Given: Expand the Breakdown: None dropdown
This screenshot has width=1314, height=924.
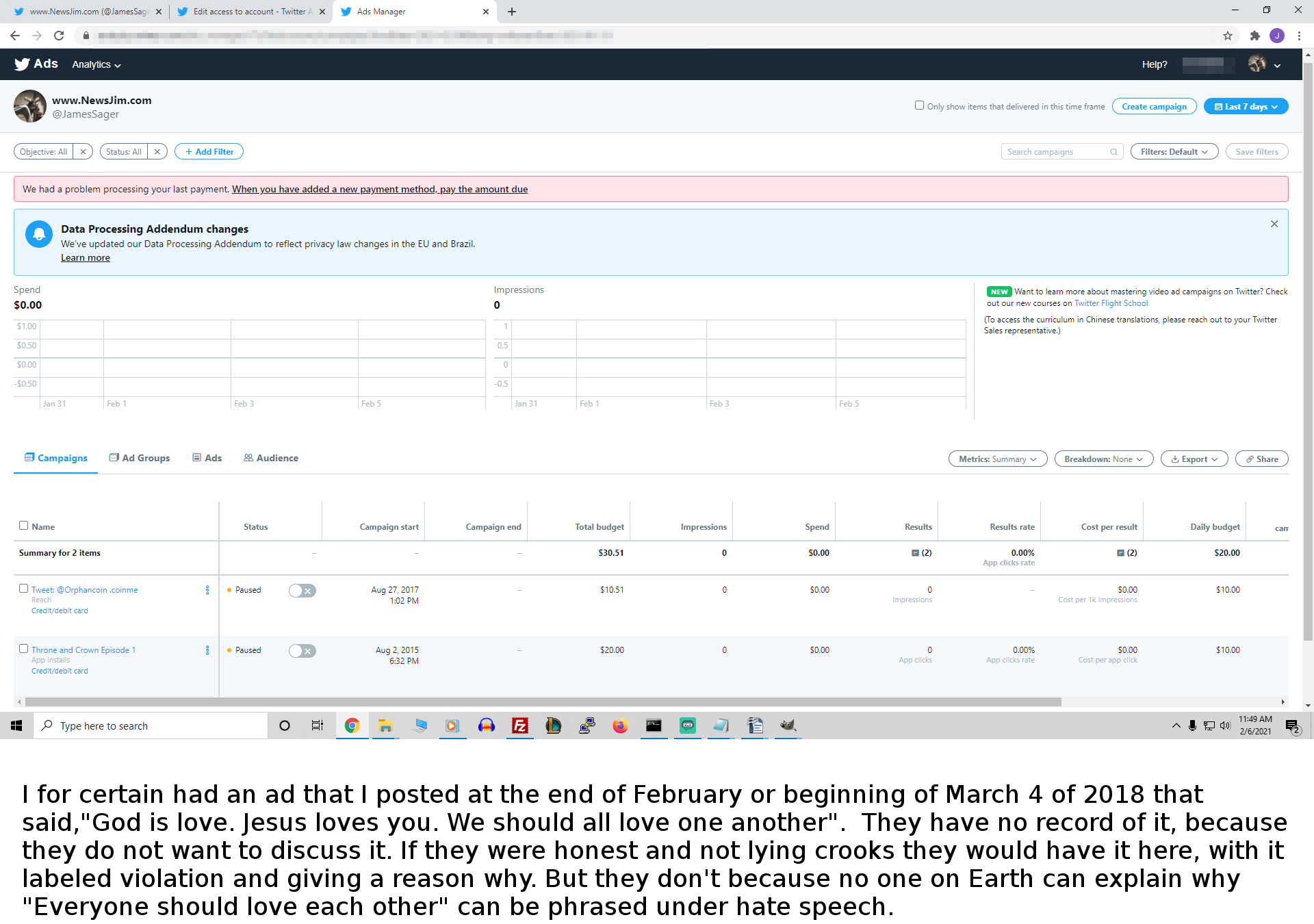Looking at the screenshot, I should tap(1103, 459).
